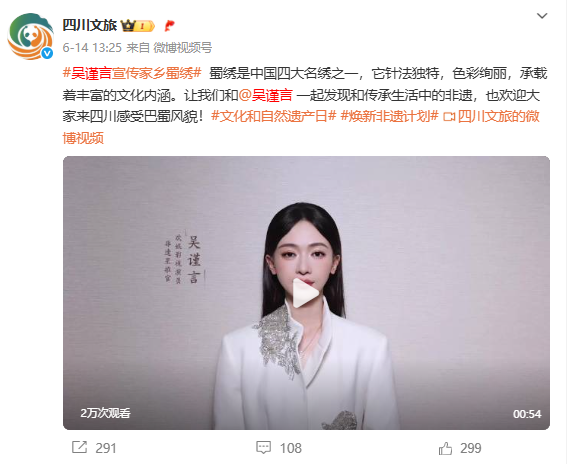Open hashtag #焕新非遗计划#

(x=389, y=116)
